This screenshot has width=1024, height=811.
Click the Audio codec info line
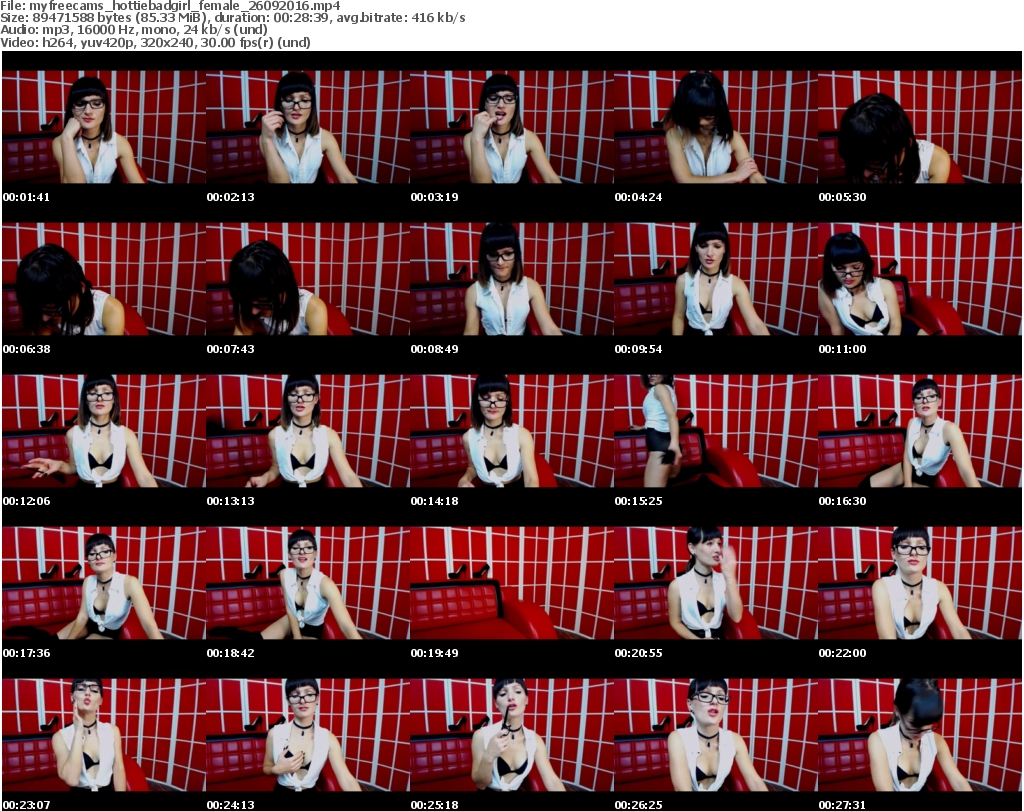(135, 30)
